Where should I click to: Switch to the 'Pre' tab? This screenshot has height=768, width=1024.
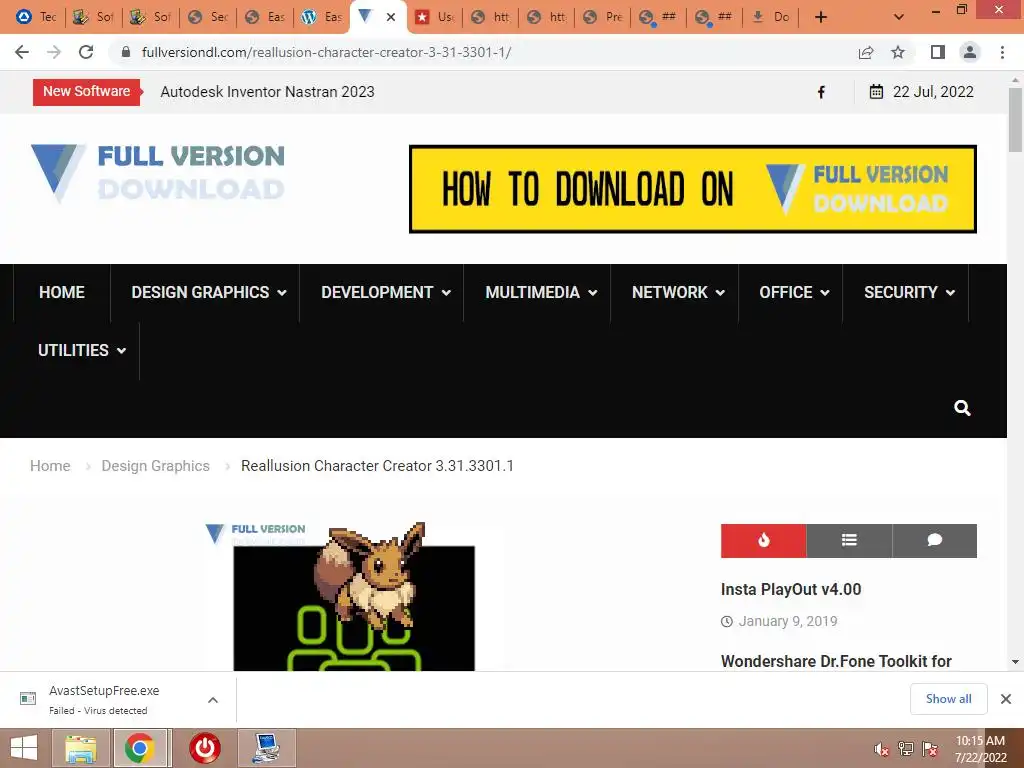pos(603,17)
